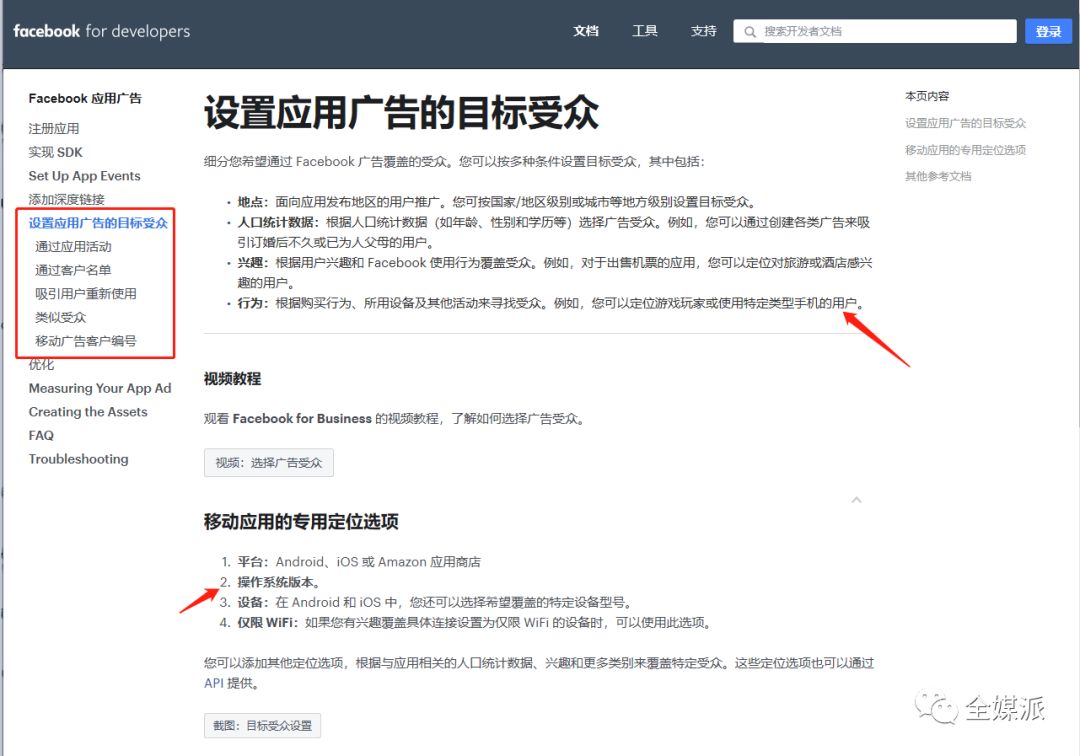The width and height of the screenshot is (1080, 756).
Task: Jump to 设置应用广告的目标受众 in page contents
Action: click(965, 123)
